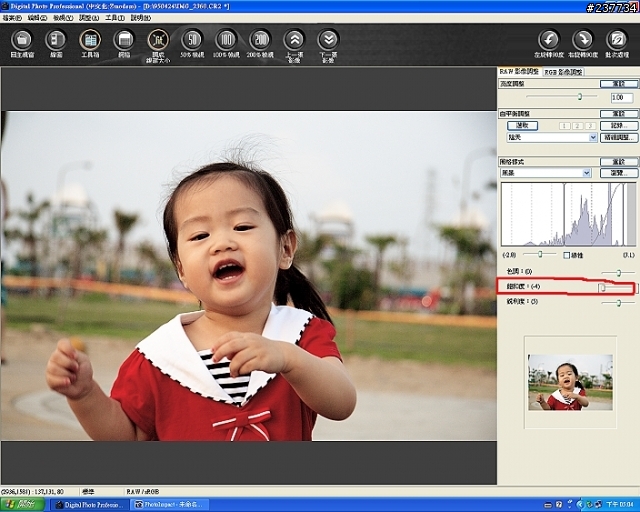The image size is (640, 512).
Task: Click the picture style 瀏覽 (browse) button
Action: [619, 173]
